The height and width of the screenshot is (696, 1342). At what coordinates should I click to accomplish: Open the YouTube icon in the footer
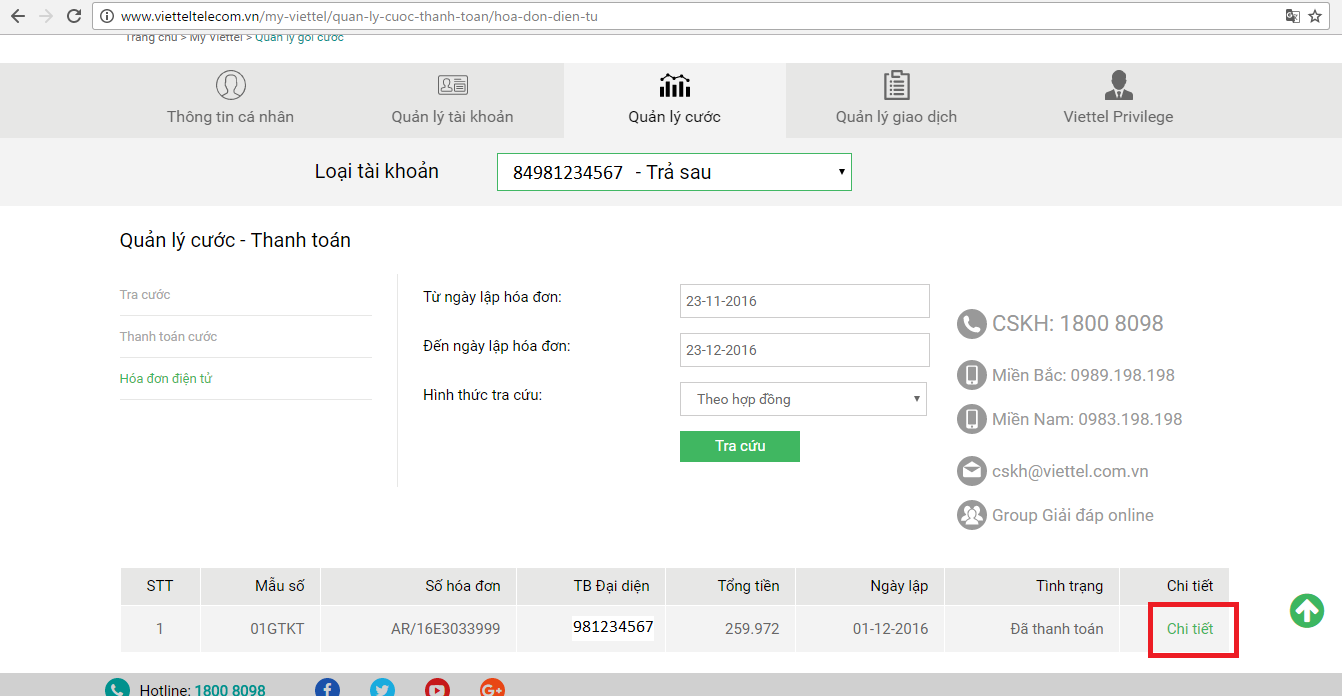(437, 689)
